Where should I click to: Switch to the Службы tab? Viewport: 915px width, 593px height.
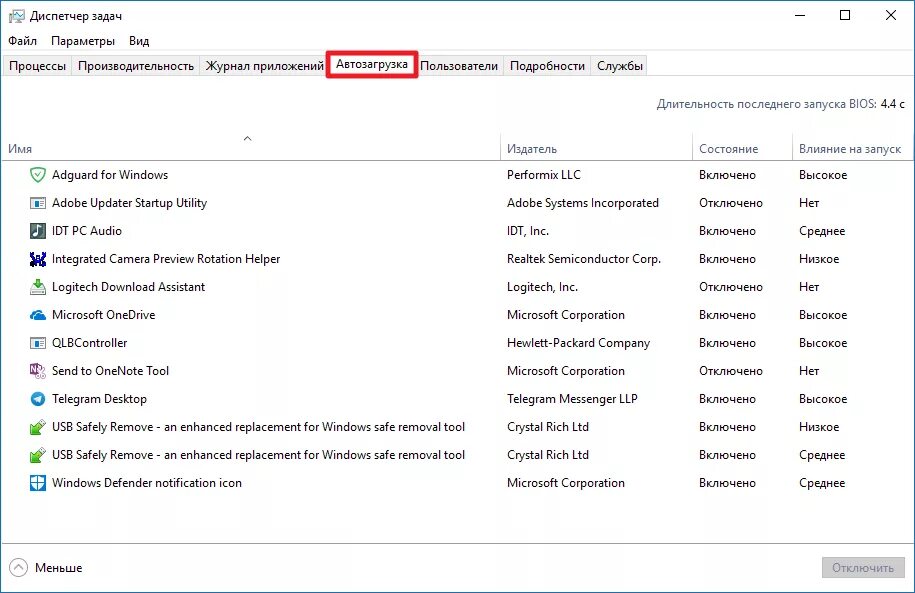620,66
